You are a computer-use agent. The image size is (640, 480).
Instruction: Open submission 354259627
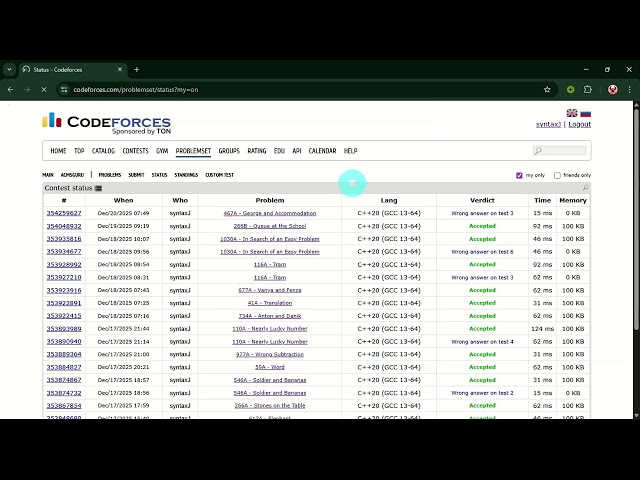[64, 213]
